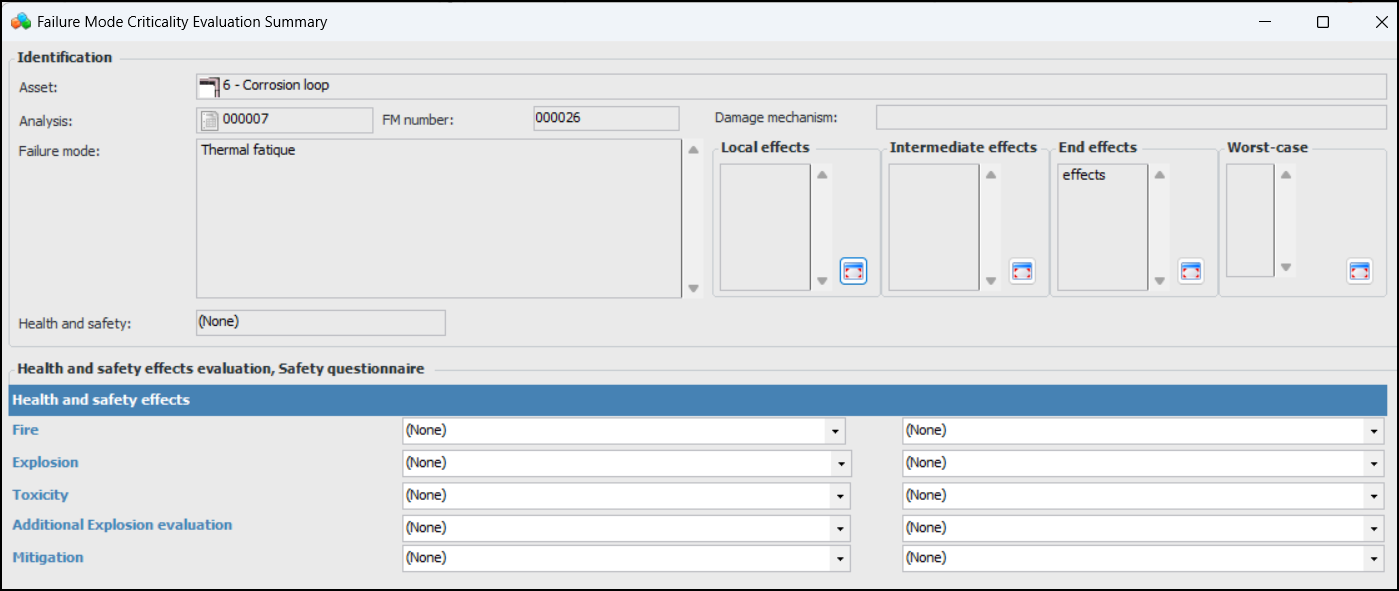Screen dimensions: 1399x591
Task: Open the first Fire dropdown
Action: 834,431
